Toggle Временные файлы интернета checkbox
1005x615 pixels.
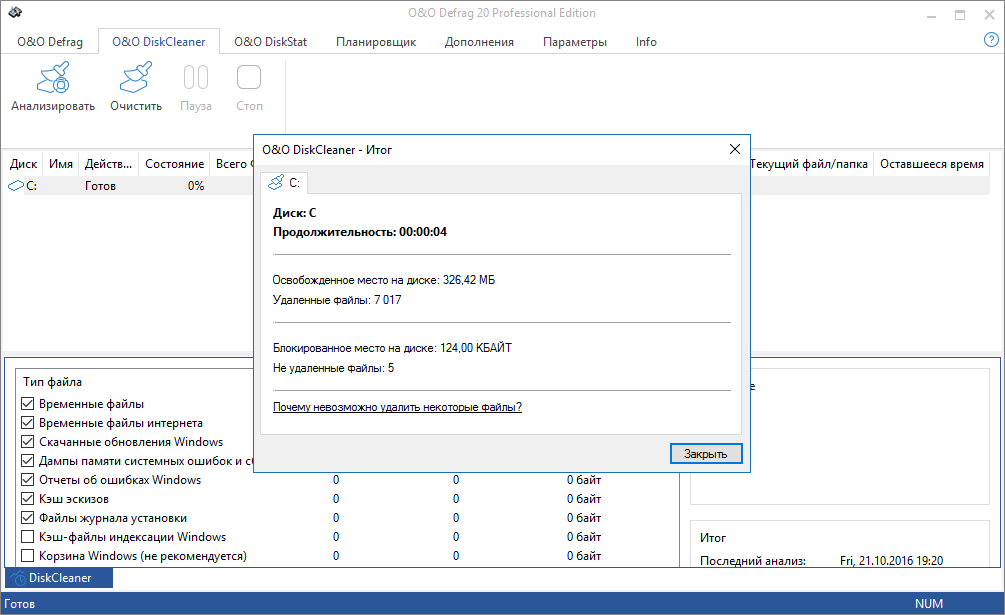[28, 423]
